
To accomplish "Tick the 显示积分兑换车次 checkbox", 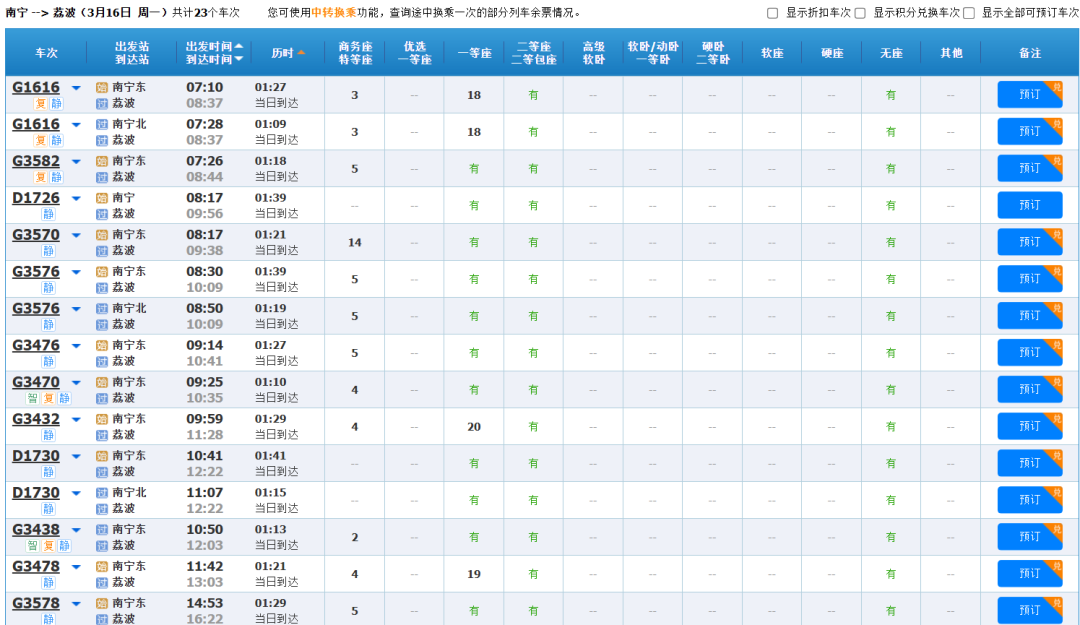I will pos(860,13).
